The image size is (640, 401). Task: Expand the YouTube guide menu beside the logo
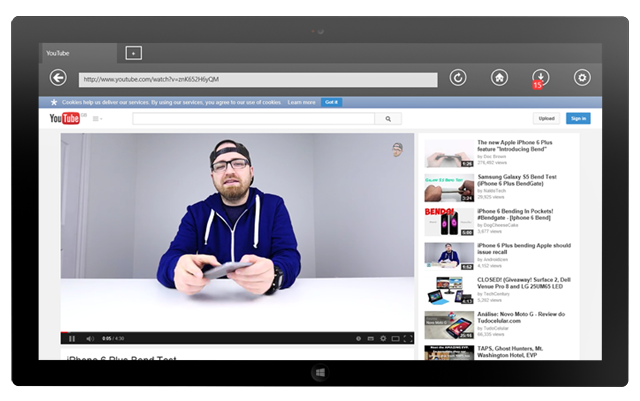[x=98, y=119]
